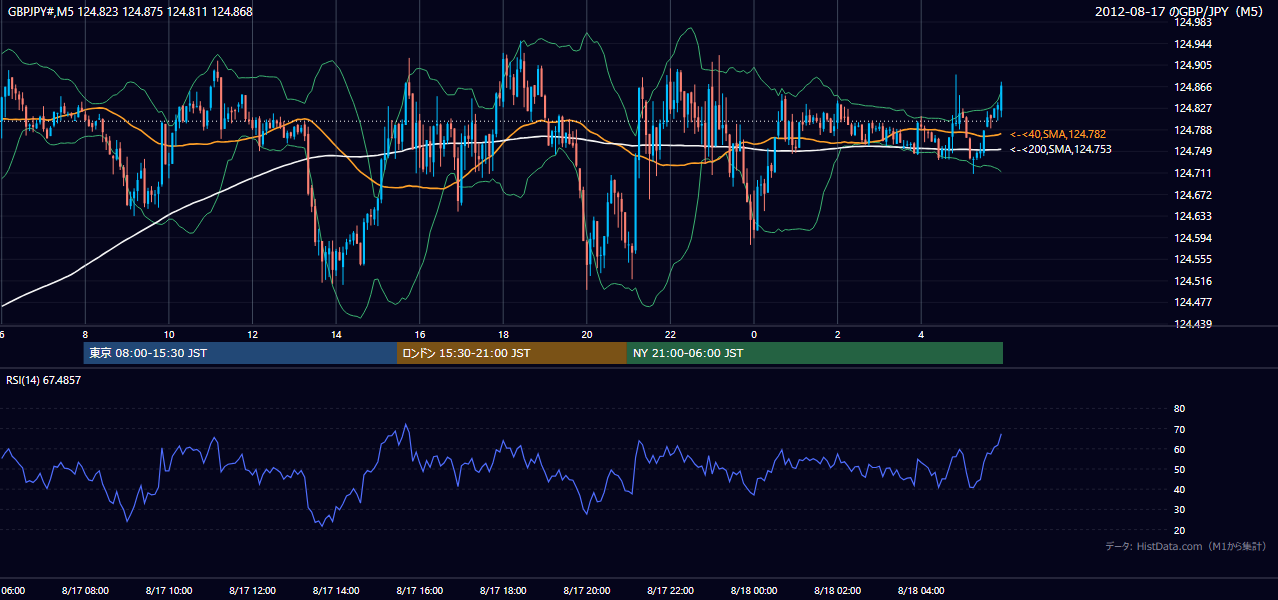The width and height of the screenshot is (1278, 600).
Task: Click hour tick 2 under price chart
Action: pos(837,334)
